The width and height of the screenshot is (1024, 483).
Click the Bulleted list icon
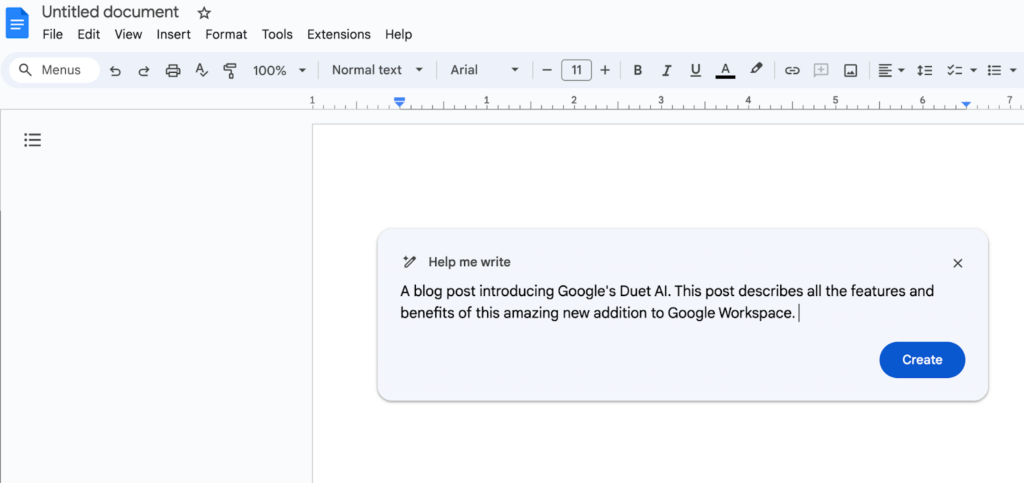995,70
